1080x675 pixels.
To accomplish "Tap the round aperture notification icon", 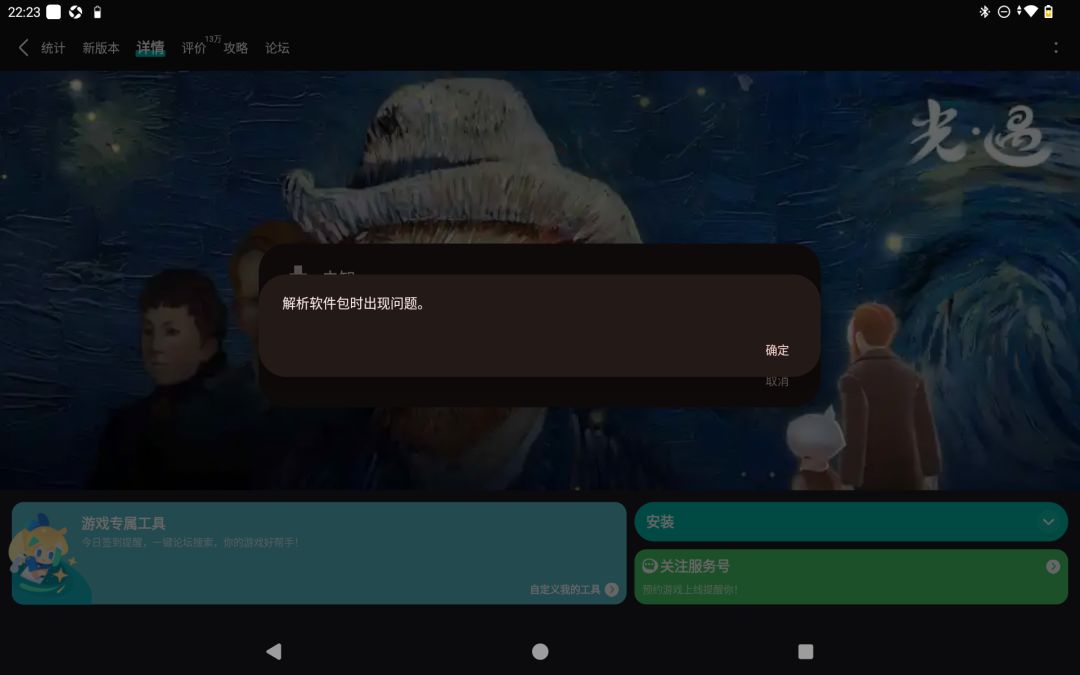I will [76, 12].
